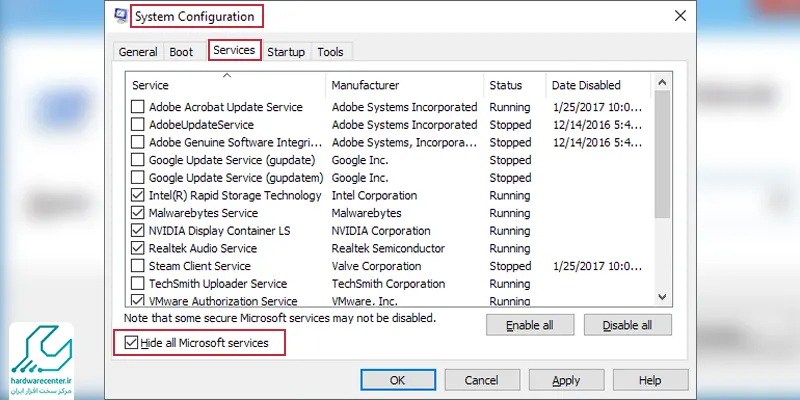The width and height of the screenshot is (800, 400).
Task: Toggle Hide all Microsoft services checkbox
Action: click(x=132, y=343)
